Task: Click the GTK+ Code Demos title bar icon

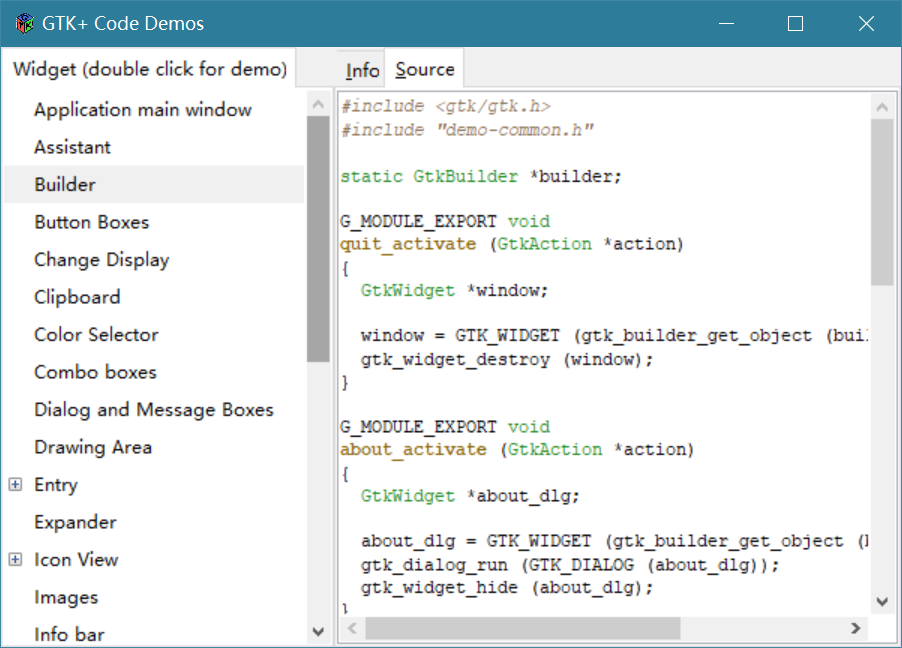Action: (24, 23)
